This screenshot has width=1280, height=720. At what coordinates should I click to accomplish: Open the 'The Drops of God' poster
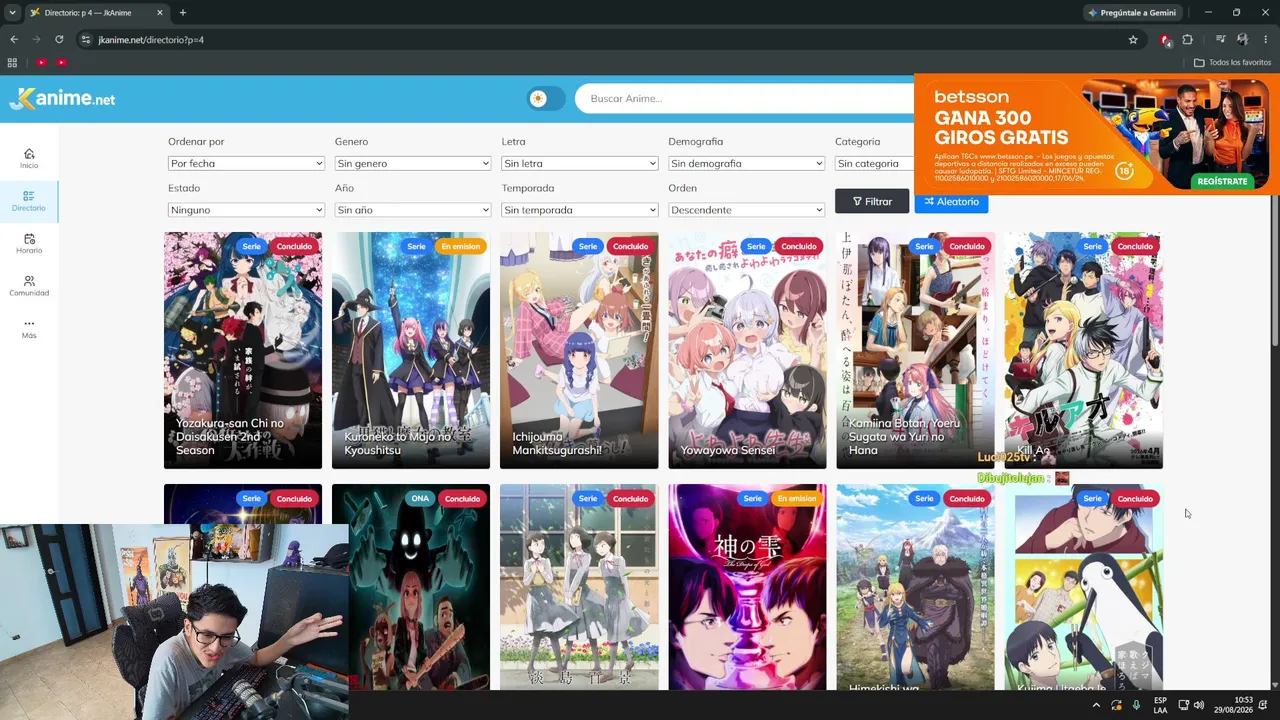[747, 588]
